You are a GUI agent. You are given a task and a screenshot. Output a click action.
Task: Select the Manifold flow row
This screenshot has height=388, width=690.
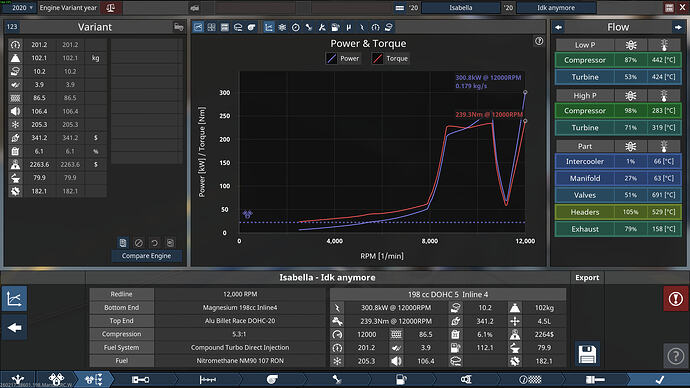coord(618,178)
